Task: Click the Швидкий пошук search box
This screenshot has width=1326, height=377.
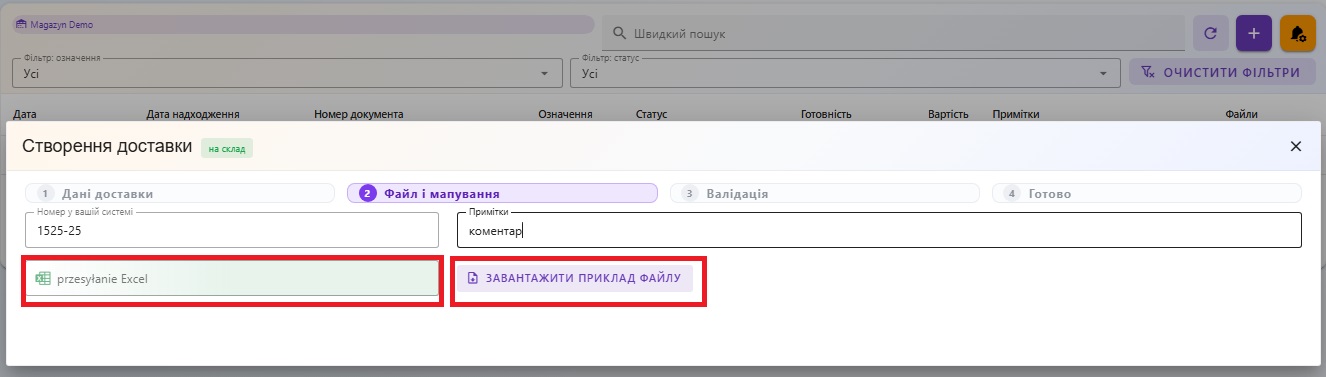Action: pyautogui.click(x=893, y=34)
